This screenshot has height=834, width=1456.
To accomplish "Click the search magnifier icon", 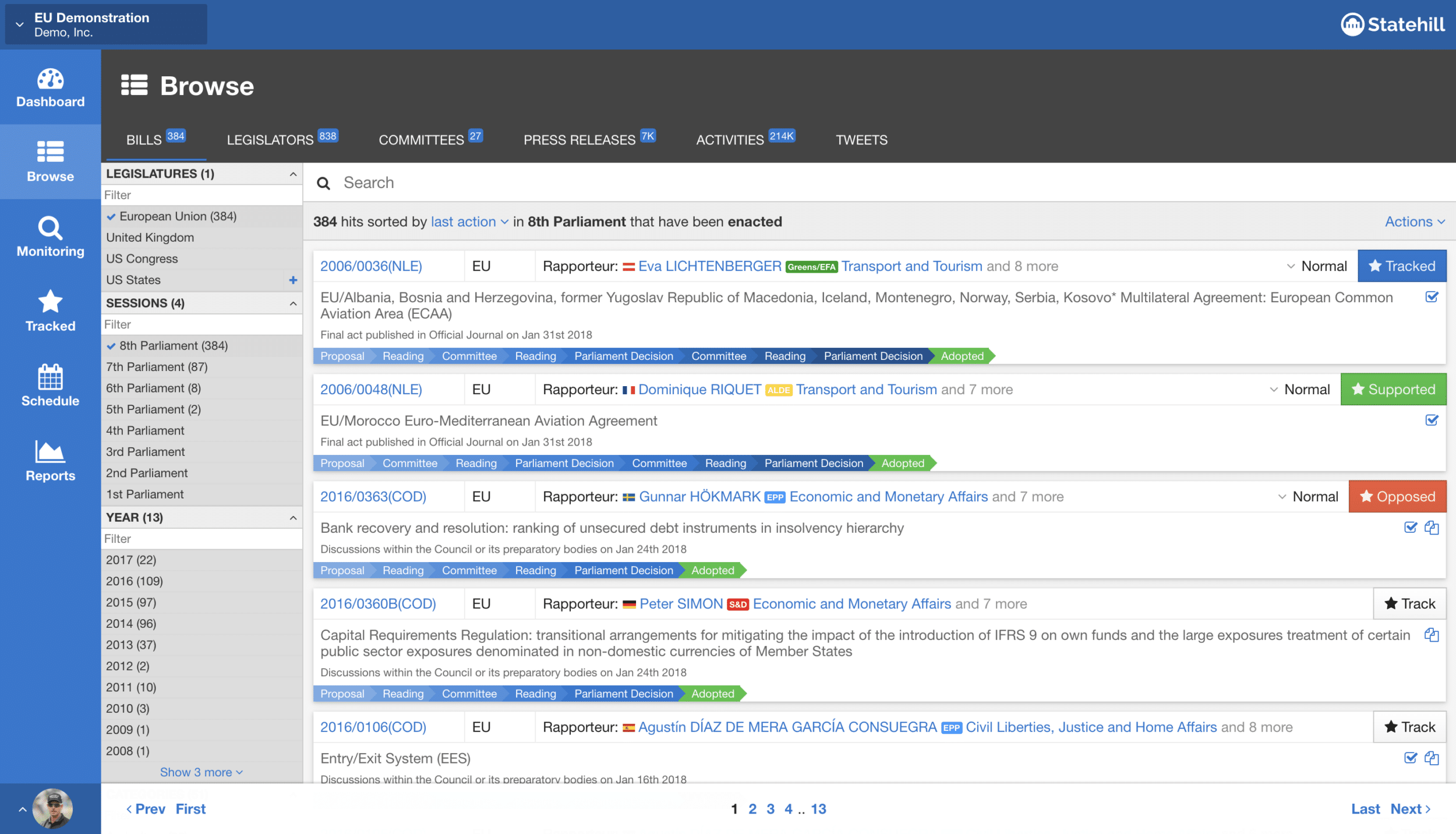I will 323,183.
